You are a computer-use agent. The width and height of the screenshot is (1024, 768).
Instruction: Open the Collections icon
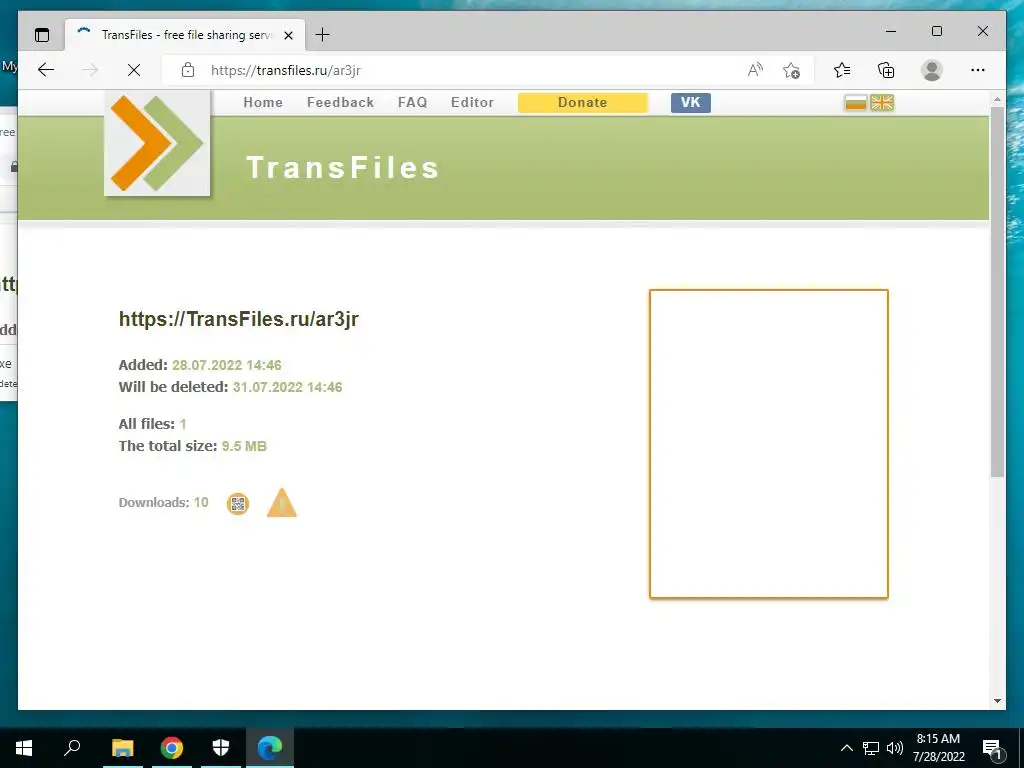(886, 70)
